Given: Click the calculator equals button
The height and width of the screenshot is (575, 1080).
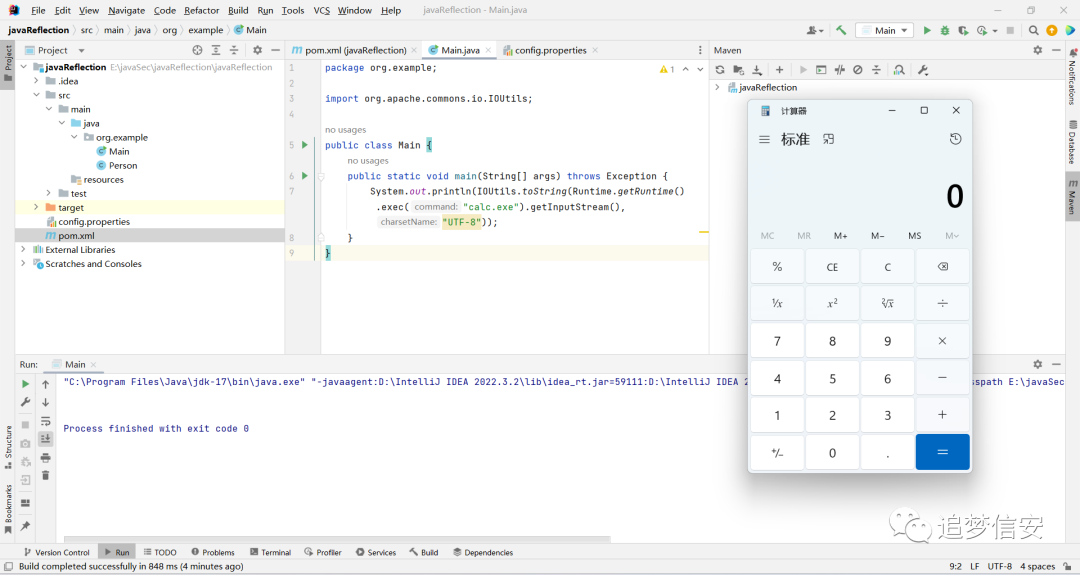Looking at the screenshot, I should click(942, 452).
